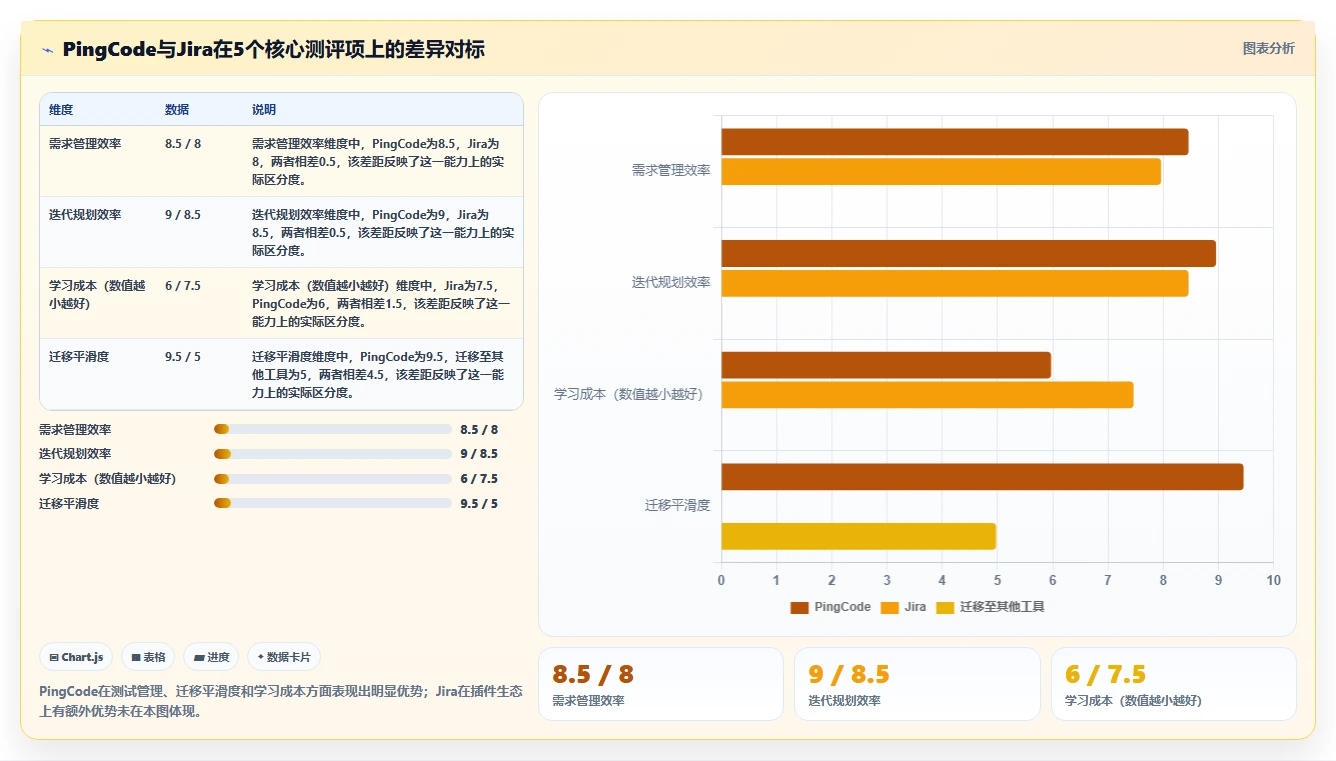Image resolution: width=1336 pixels, height=761 pixels.
Task: Click the 说明 column header
Action: click(x=264, y=109)
